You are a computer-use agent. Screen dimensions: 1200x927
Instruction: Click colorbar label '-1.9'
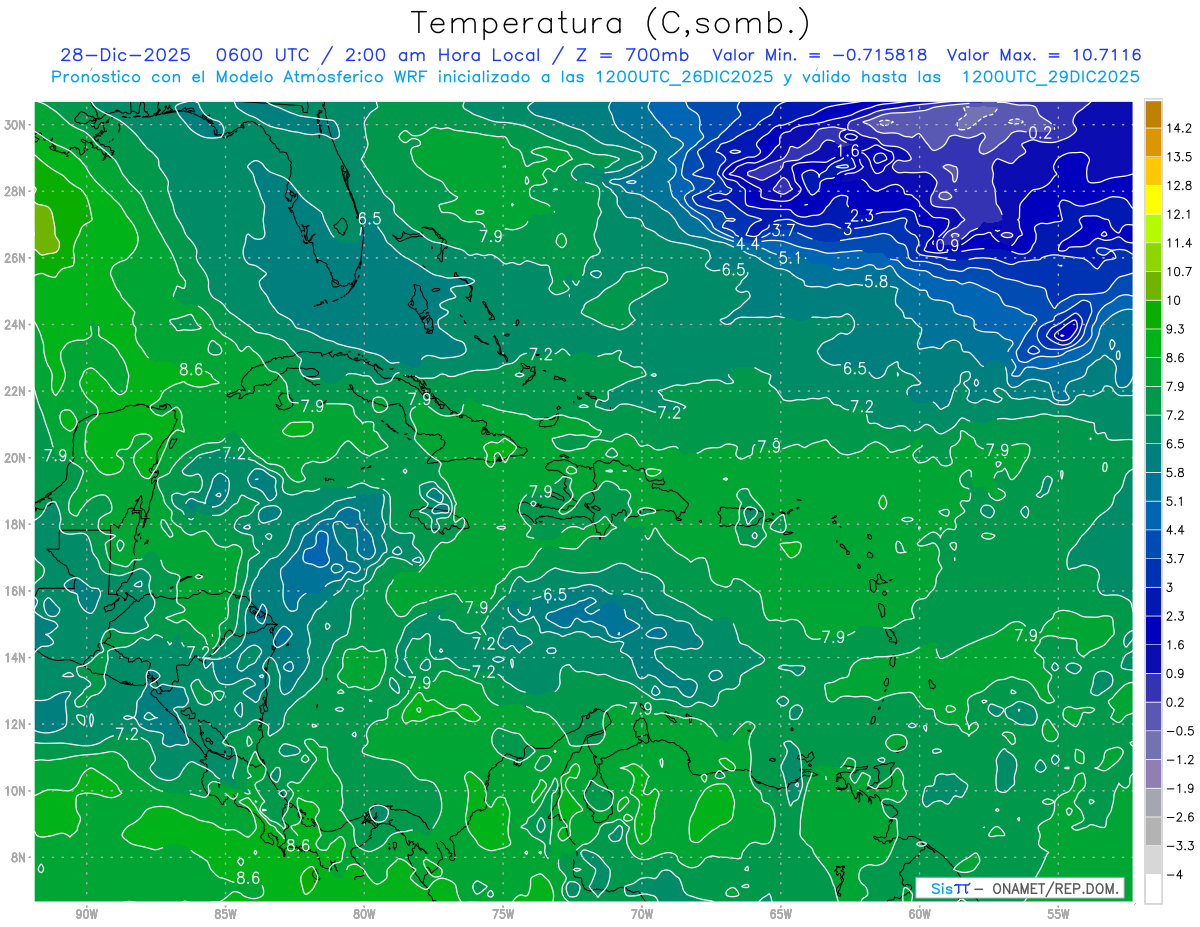pyautogui.click(x=1179, y=789)
